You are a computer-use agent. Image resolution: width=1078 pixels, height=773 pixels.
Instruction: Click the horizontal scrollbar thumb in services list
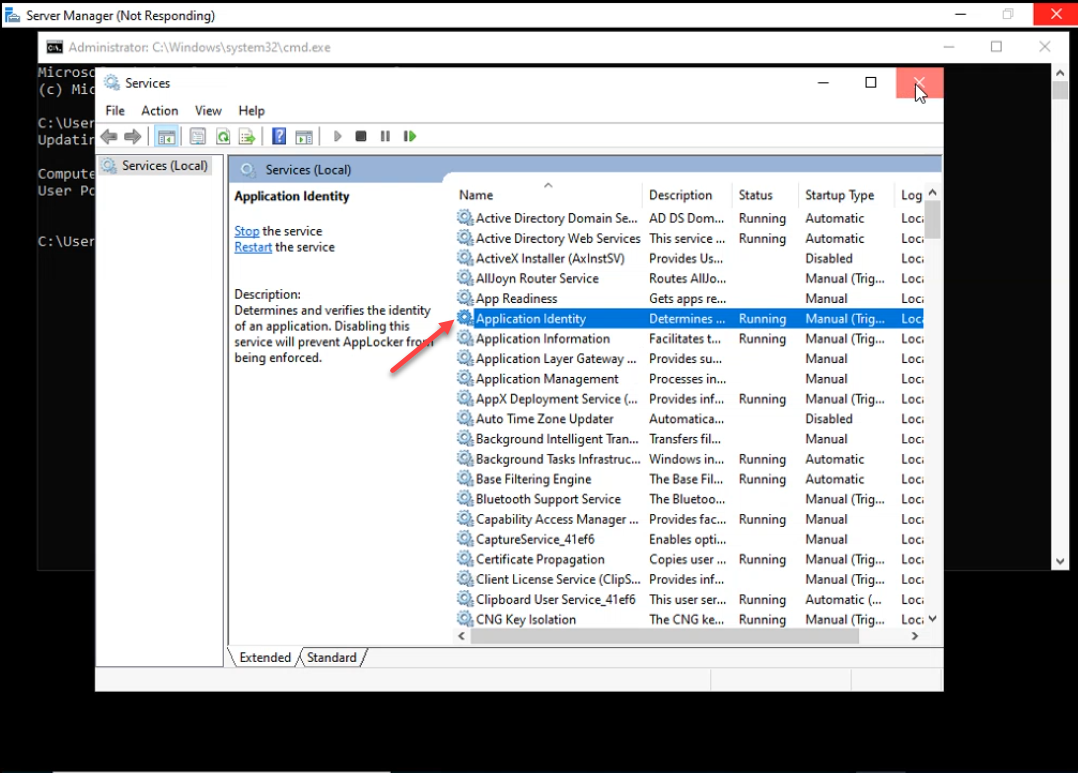point(664,636)
